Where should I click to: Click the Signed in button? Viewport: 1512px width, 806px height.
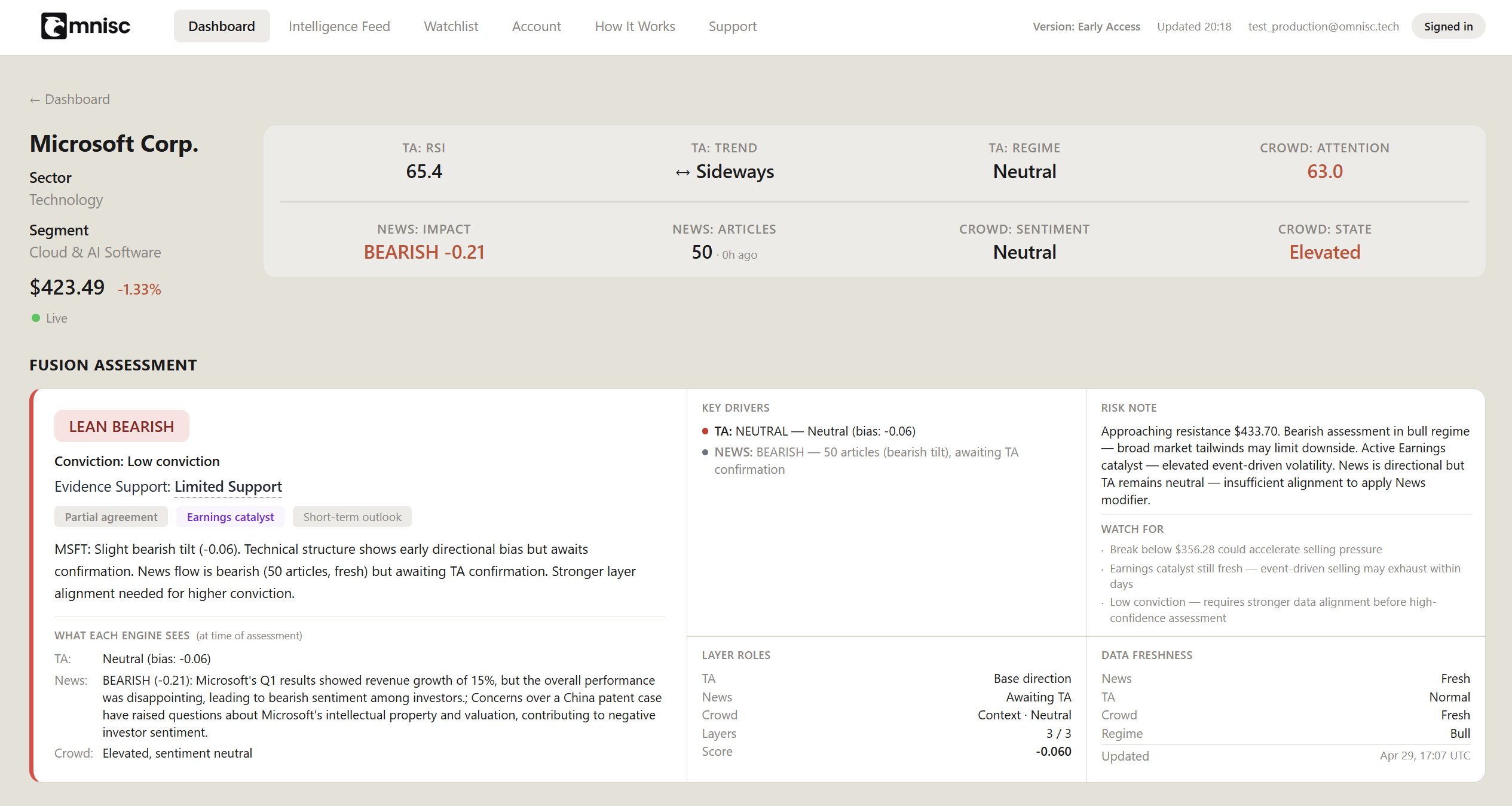1447,26
